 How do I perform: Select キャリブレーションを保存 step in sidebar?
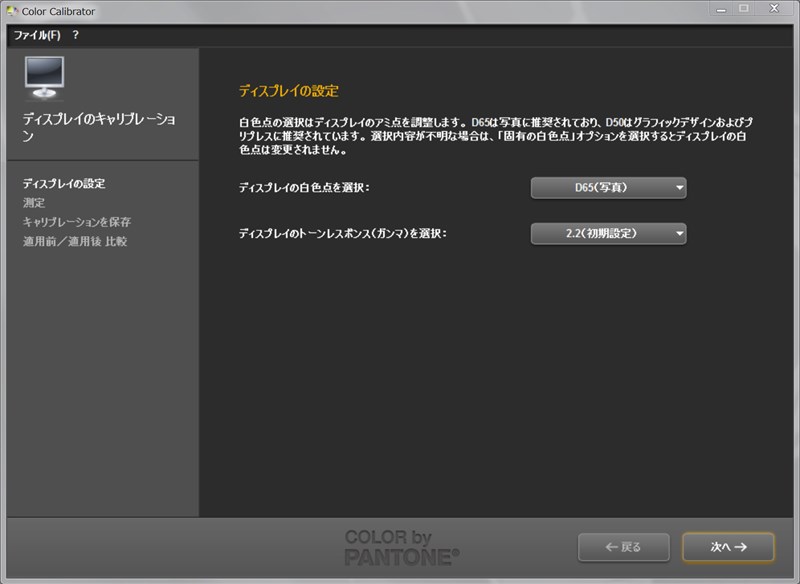point(77,222)
